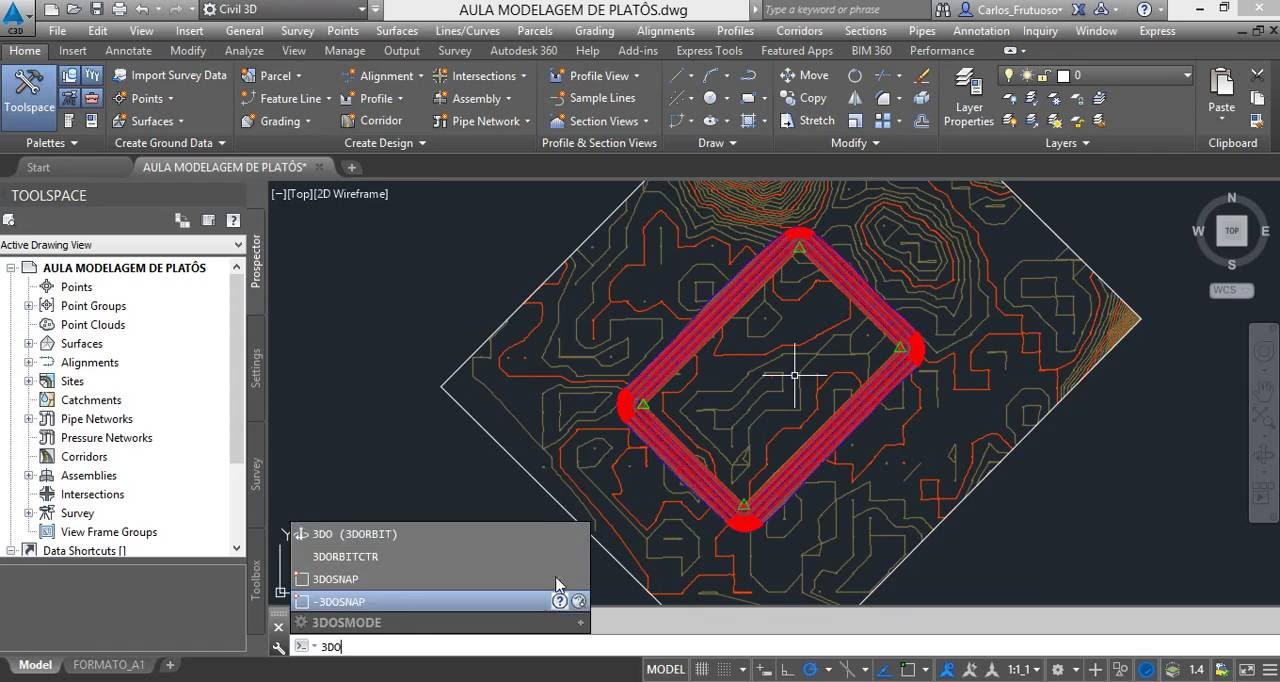Select 3DOSMODE system variable suggestion
This screenshot has width=1280, height=682.
(x=440, y=622)
